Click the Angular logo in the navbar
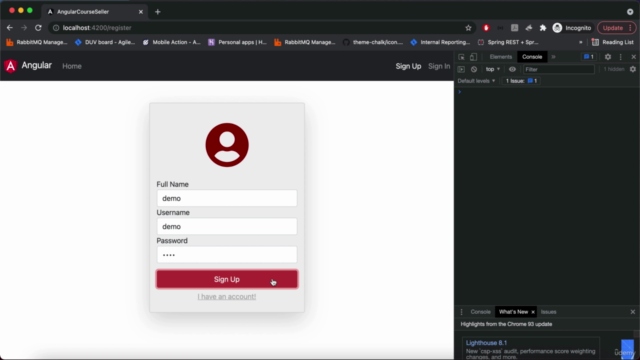Image resolution: width=640 pixels, height=360 pixels. [11, 66]
